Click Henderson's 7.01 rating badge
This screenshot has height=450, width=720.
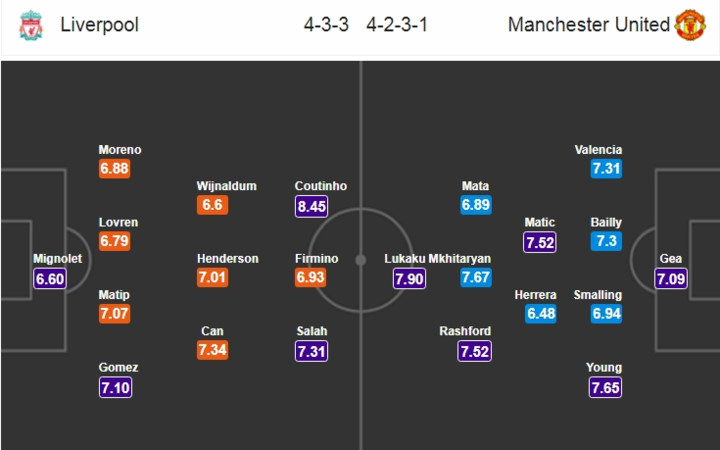coord(213,277)
